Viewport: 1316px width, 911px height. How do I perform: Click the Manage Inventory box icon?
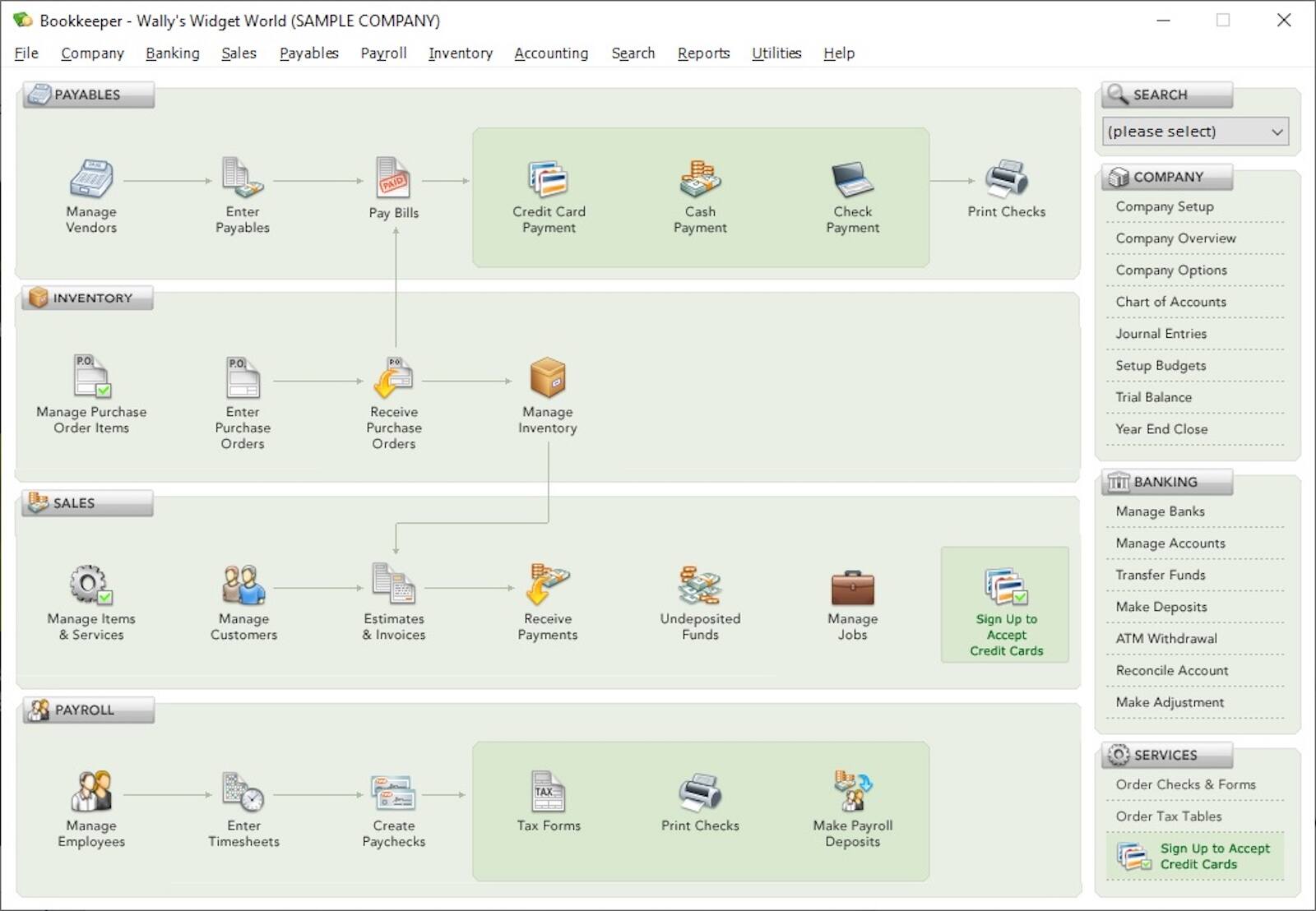tap(547, 378)
